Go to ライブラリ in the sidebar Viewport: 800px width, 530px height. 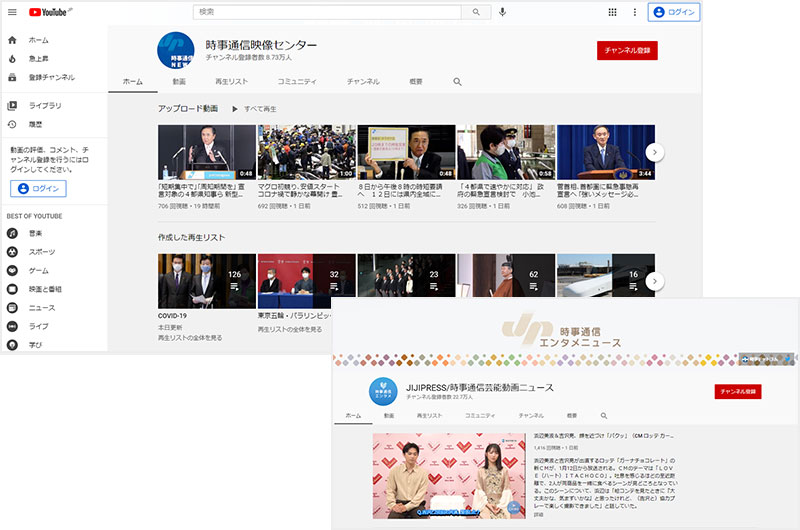[45, 106]
